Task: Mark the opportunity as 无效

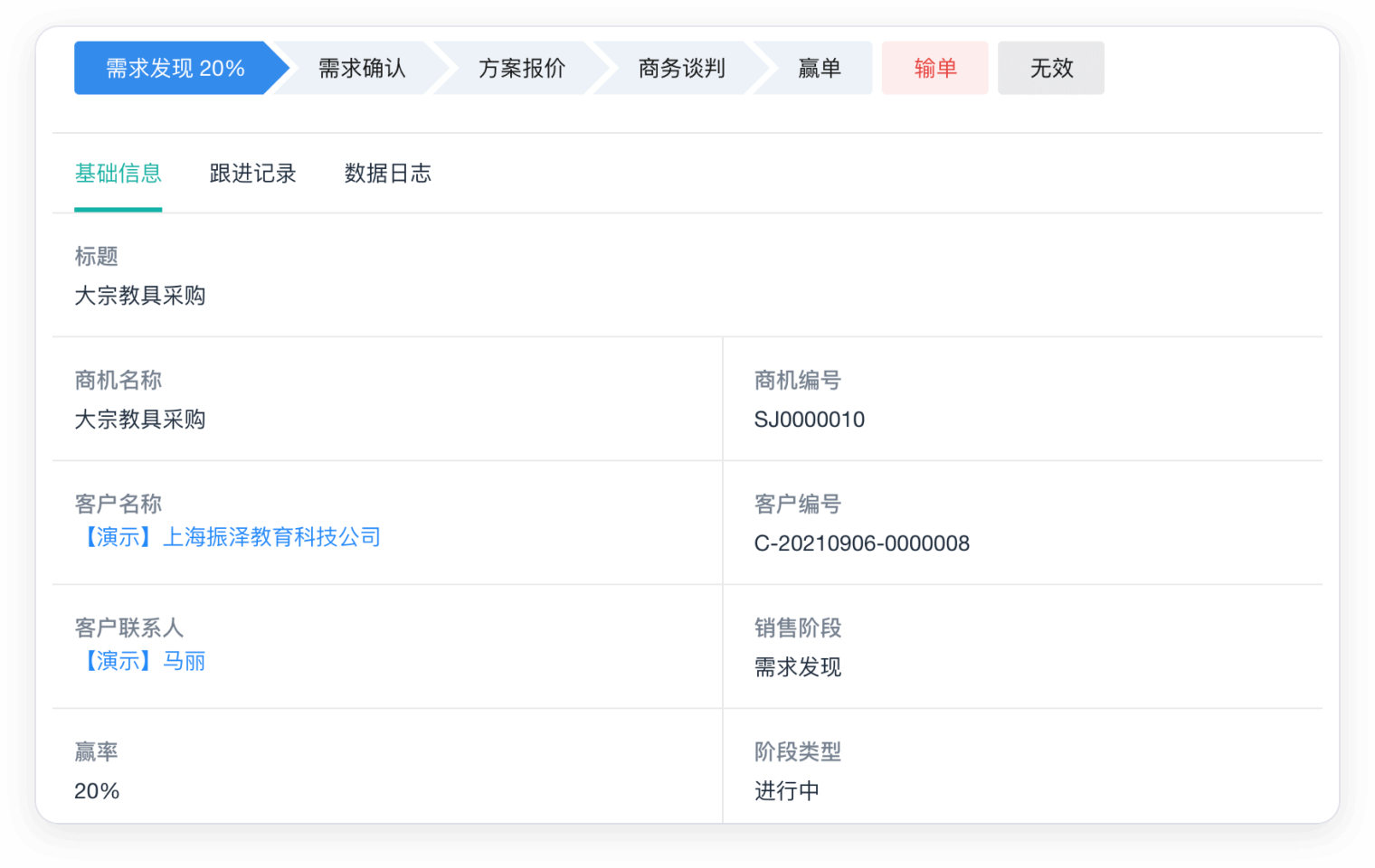Action: coord(1051,68)
